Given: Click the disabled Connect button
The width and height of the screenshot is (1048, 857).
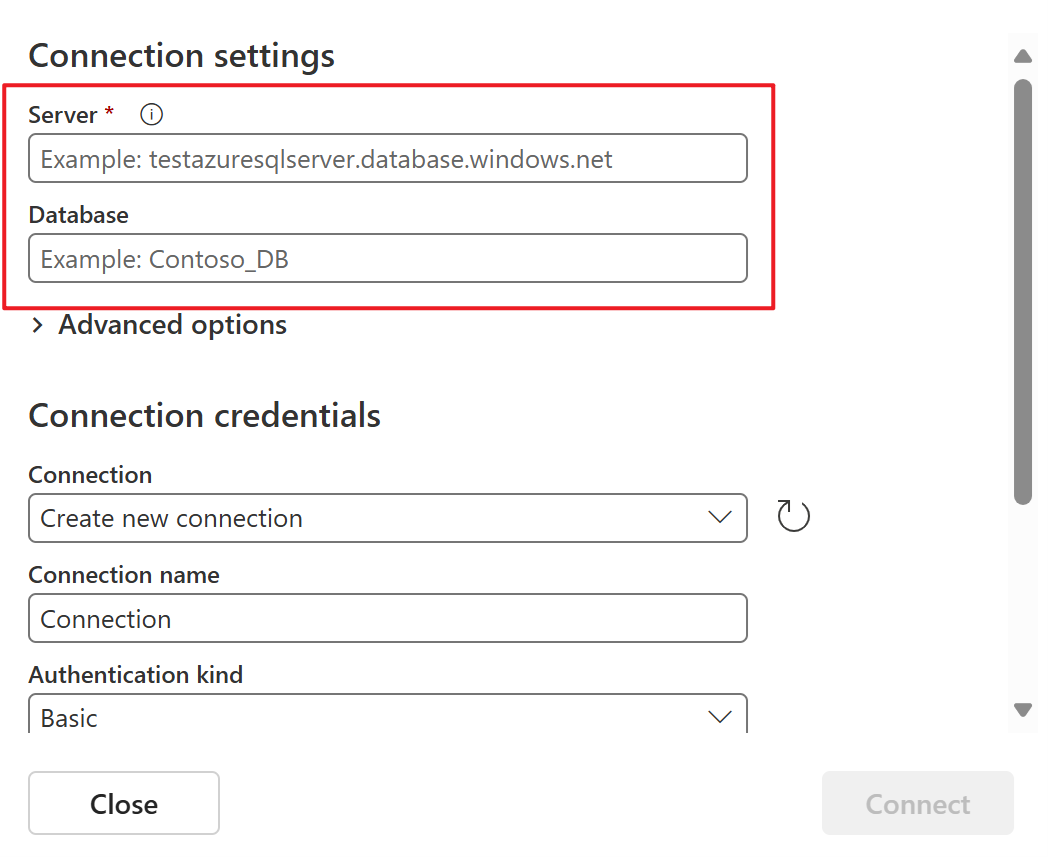Looking at the screenshot, I should click(x=917, y=803).
